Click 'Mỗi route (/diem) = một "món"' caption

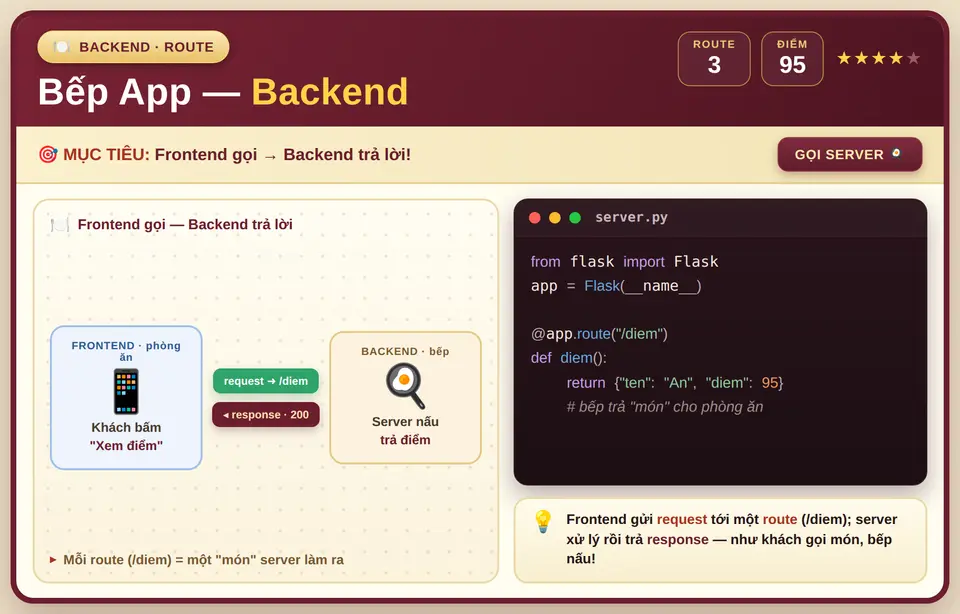(203, 560)
